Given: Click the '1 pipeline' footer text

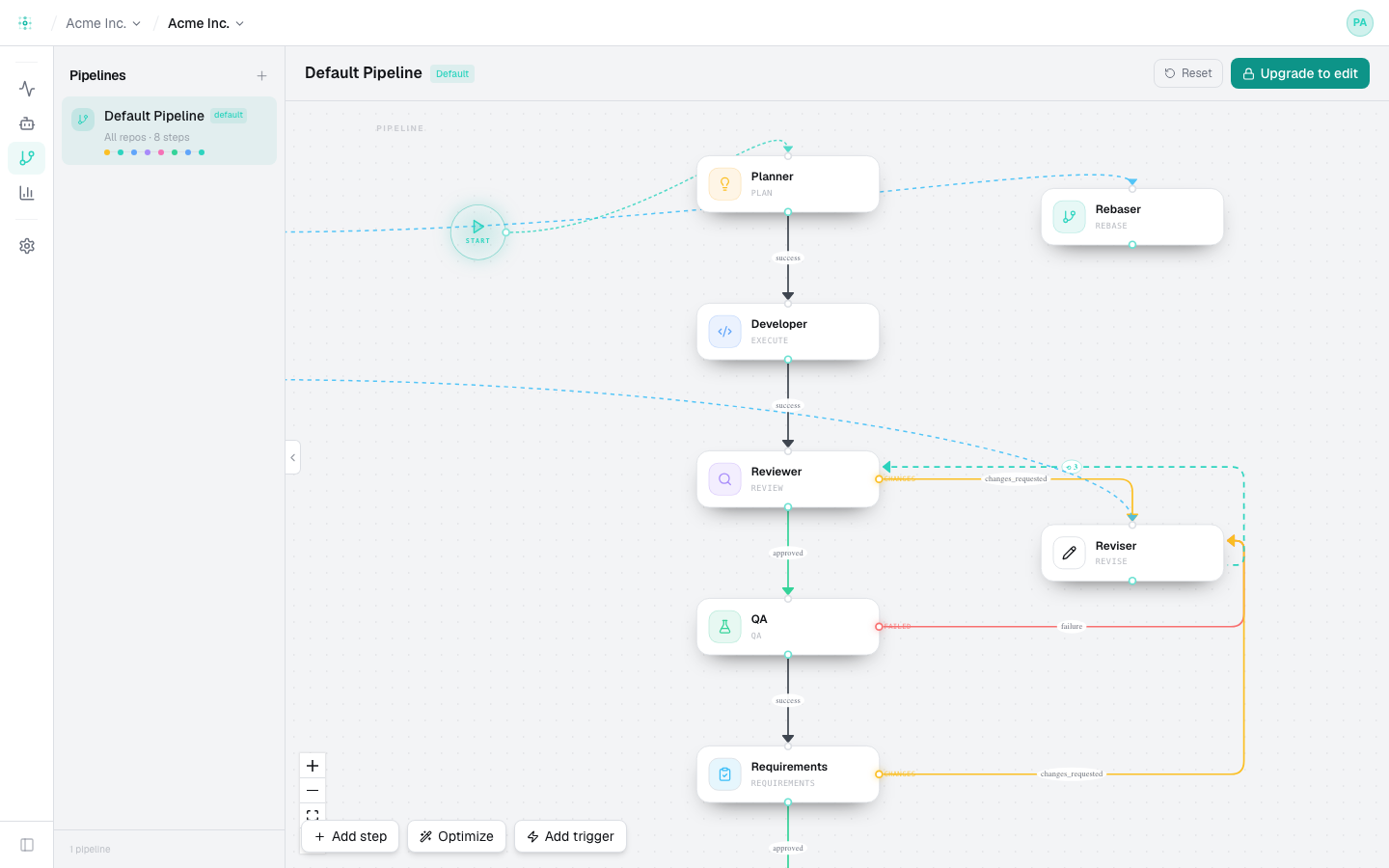Looking at the screenshot, I should coord(91,850).
